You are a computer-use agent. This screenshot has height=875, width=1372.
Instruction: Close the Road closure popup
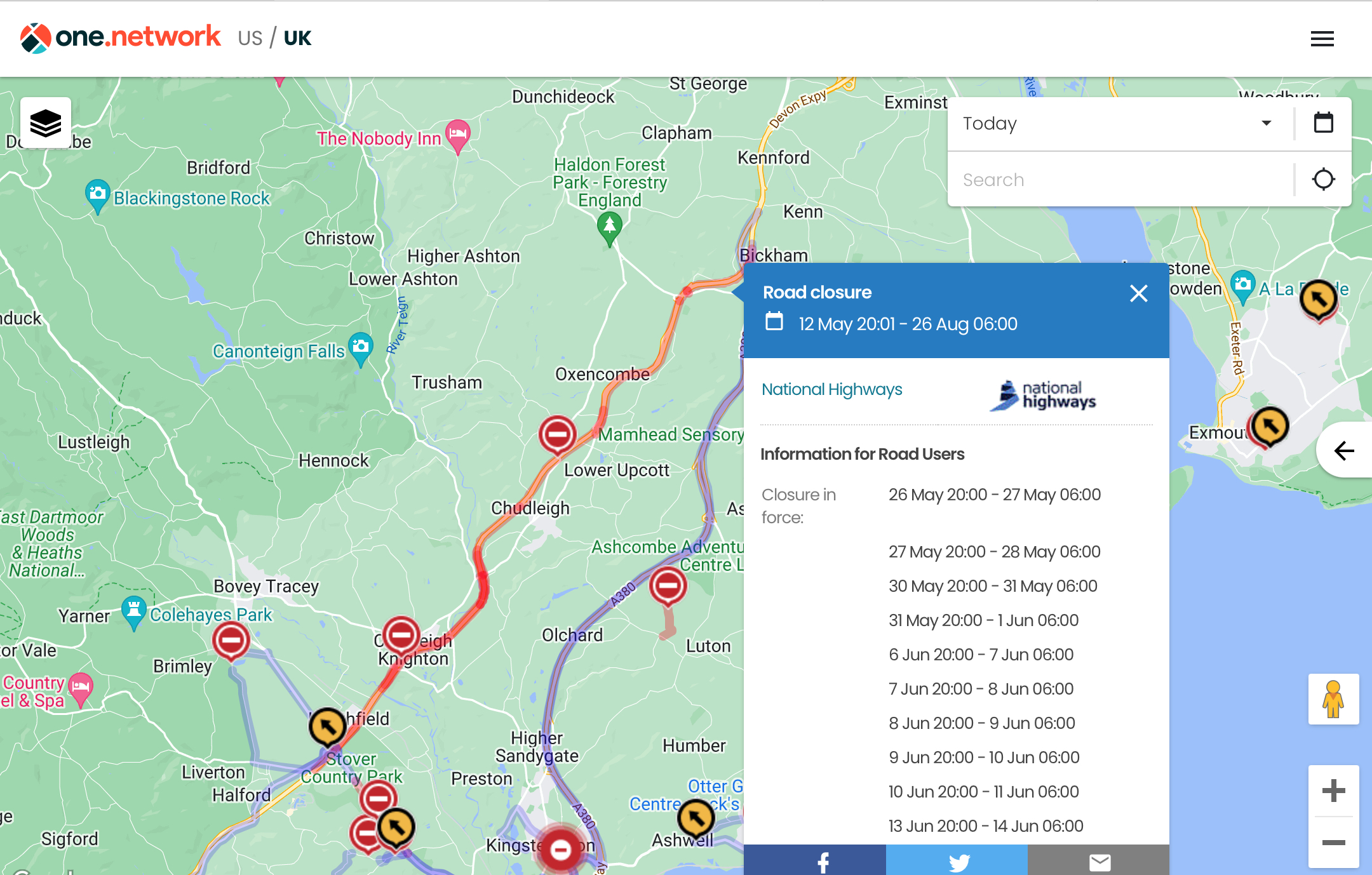coord(1138,293)
